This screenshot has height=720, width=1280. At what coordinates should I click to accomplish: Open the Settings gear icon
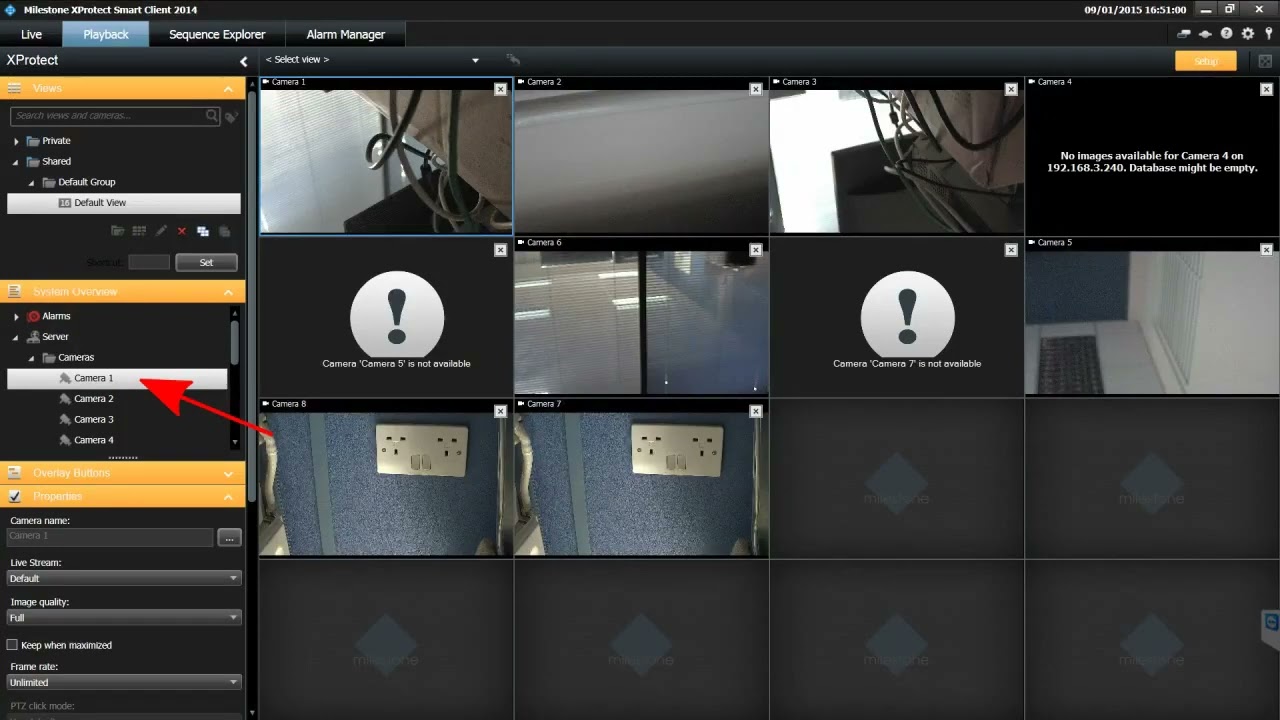[x=1248, y=34]
